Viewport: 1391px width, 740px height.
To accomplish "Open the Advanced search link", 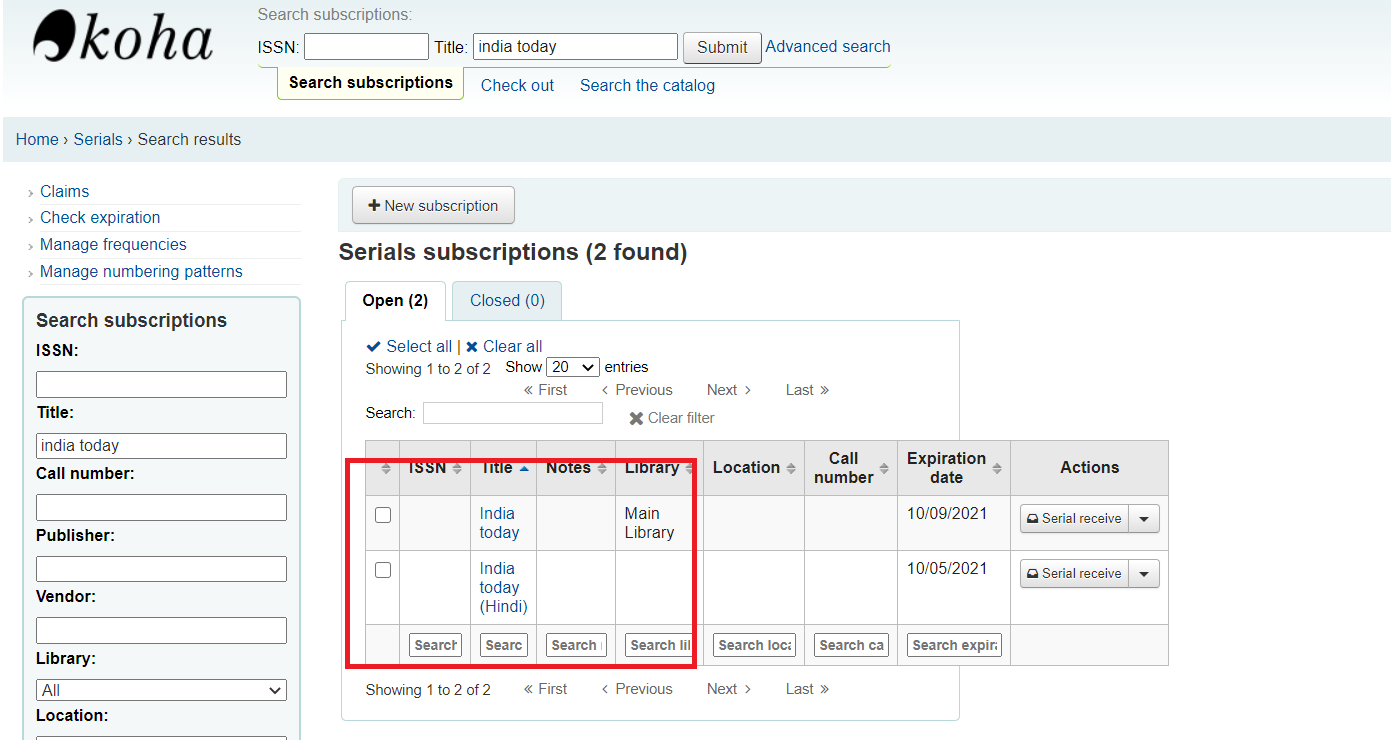I will pyautogui.click(x=827, y=46).
